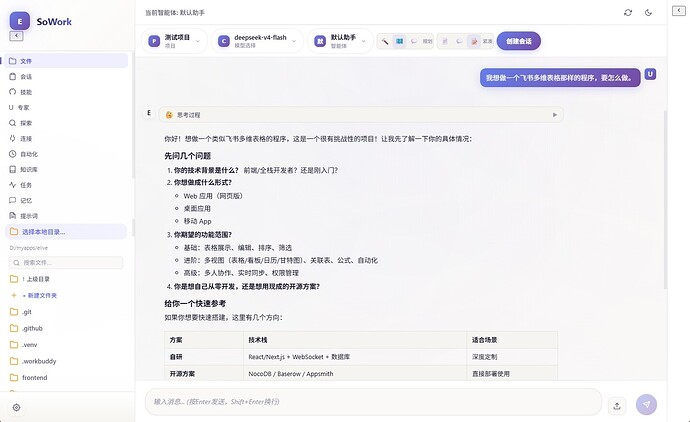Image resolution: width=690 pixels, height=422 pixels.
Task: Open the 文件 sidebar section
Action: pyautogui.click(x=66, y=61)
